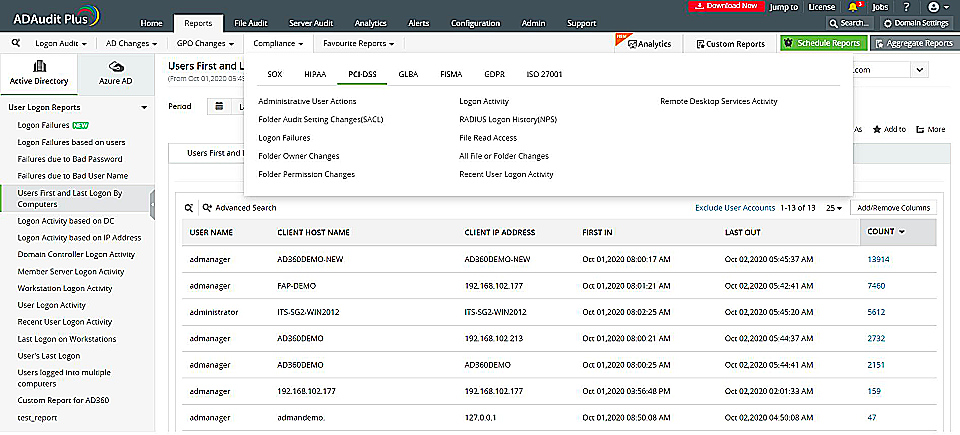
Task: Open File Audit tab
Action: (x=250, y=24)
